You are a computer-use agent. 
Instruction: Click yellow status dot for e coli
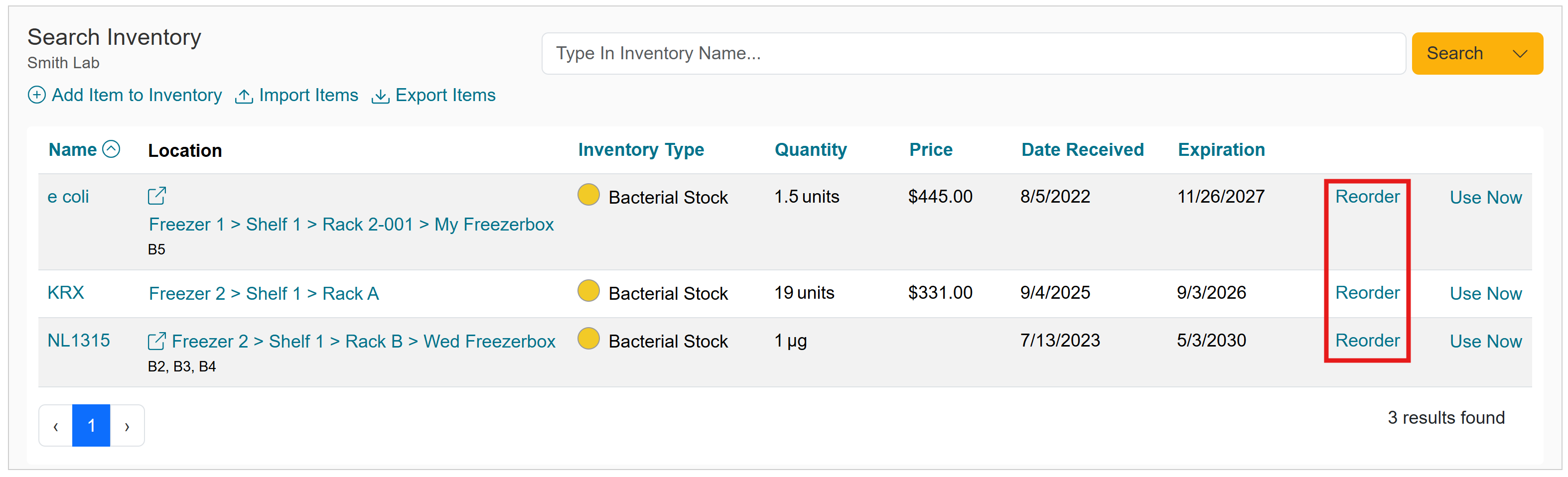[x=588, y=195]
